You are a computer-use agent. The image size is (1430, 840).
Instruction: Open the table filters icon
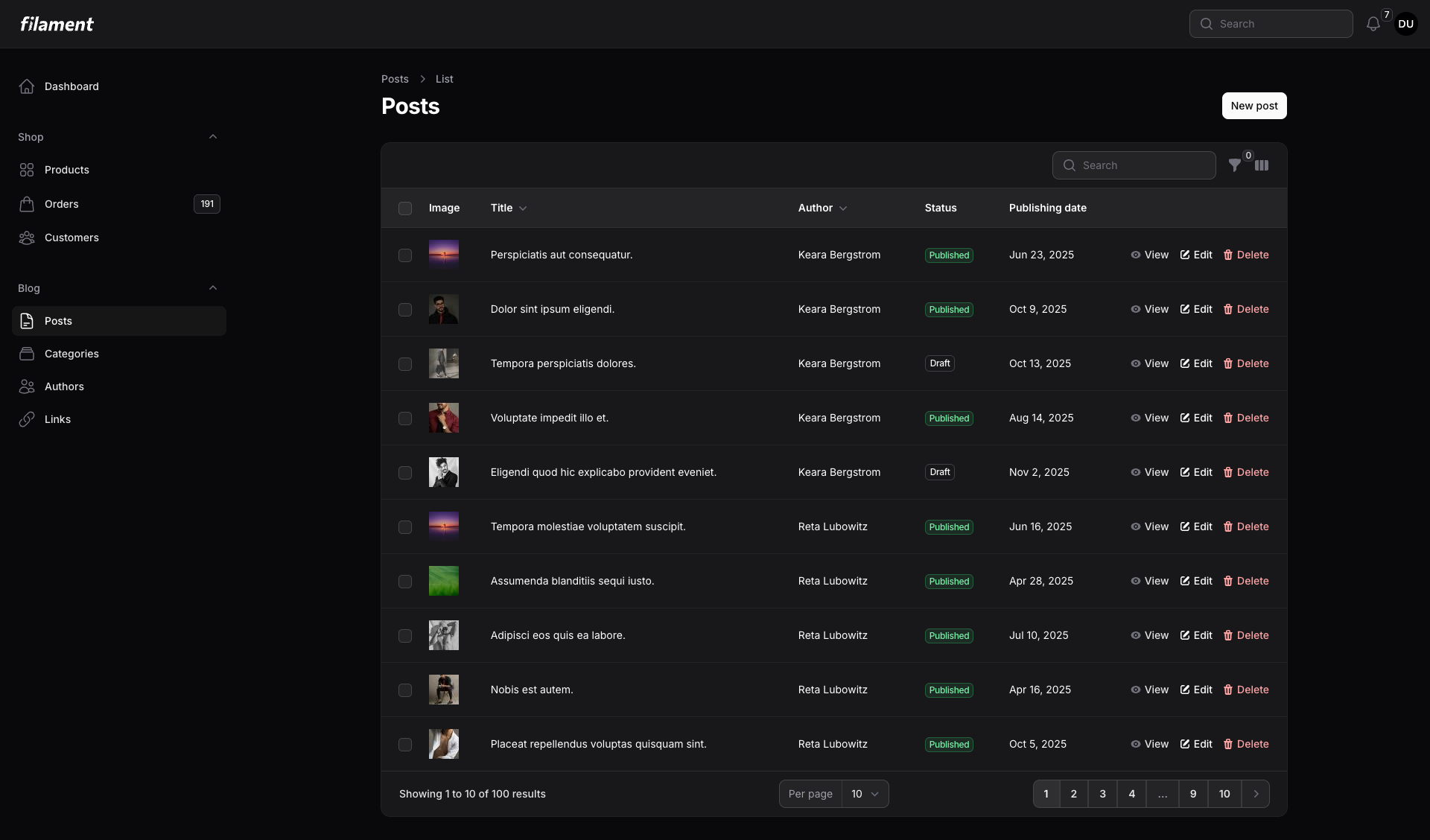pos(1235,165)
